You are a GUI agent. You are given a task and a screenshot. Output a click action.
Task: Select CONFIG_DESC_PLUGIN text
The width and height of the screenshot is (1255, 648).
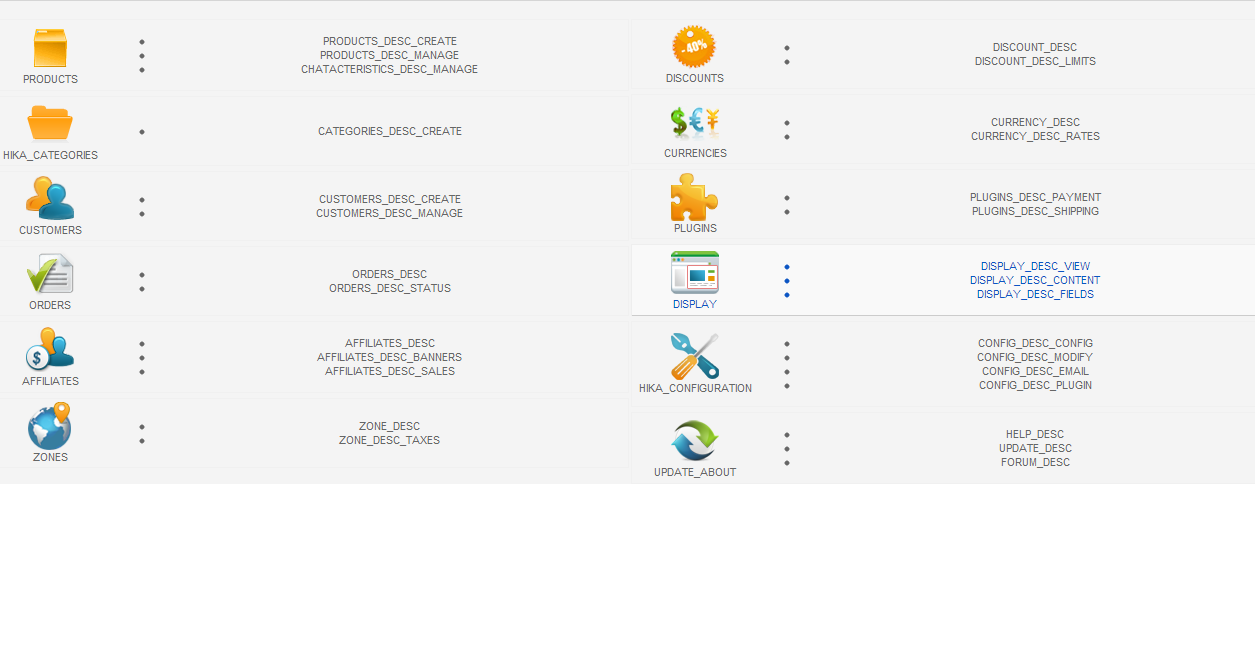coord(1035,385)
